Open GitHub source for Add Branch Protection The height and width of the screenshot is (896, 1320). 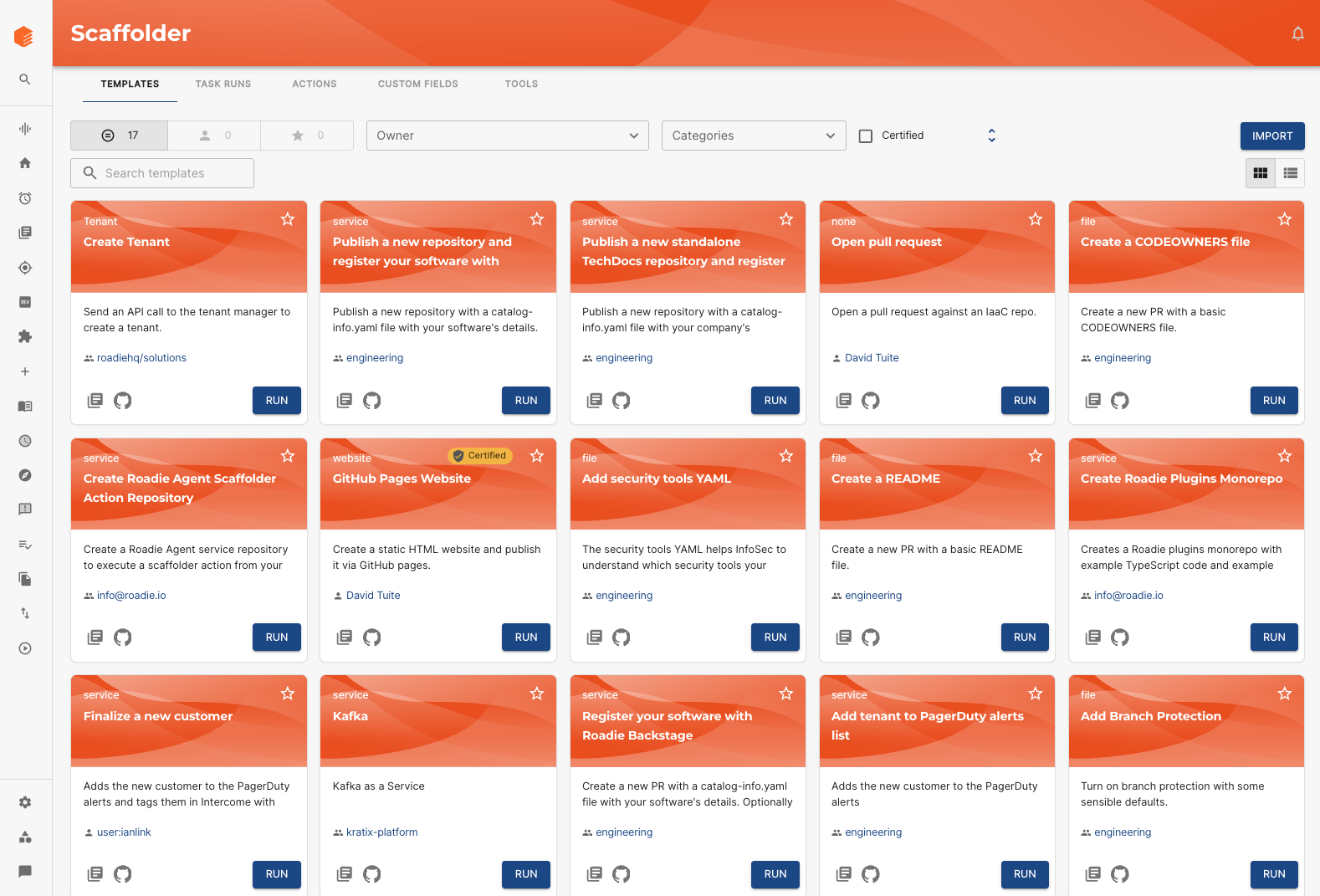coord(1120,874)
